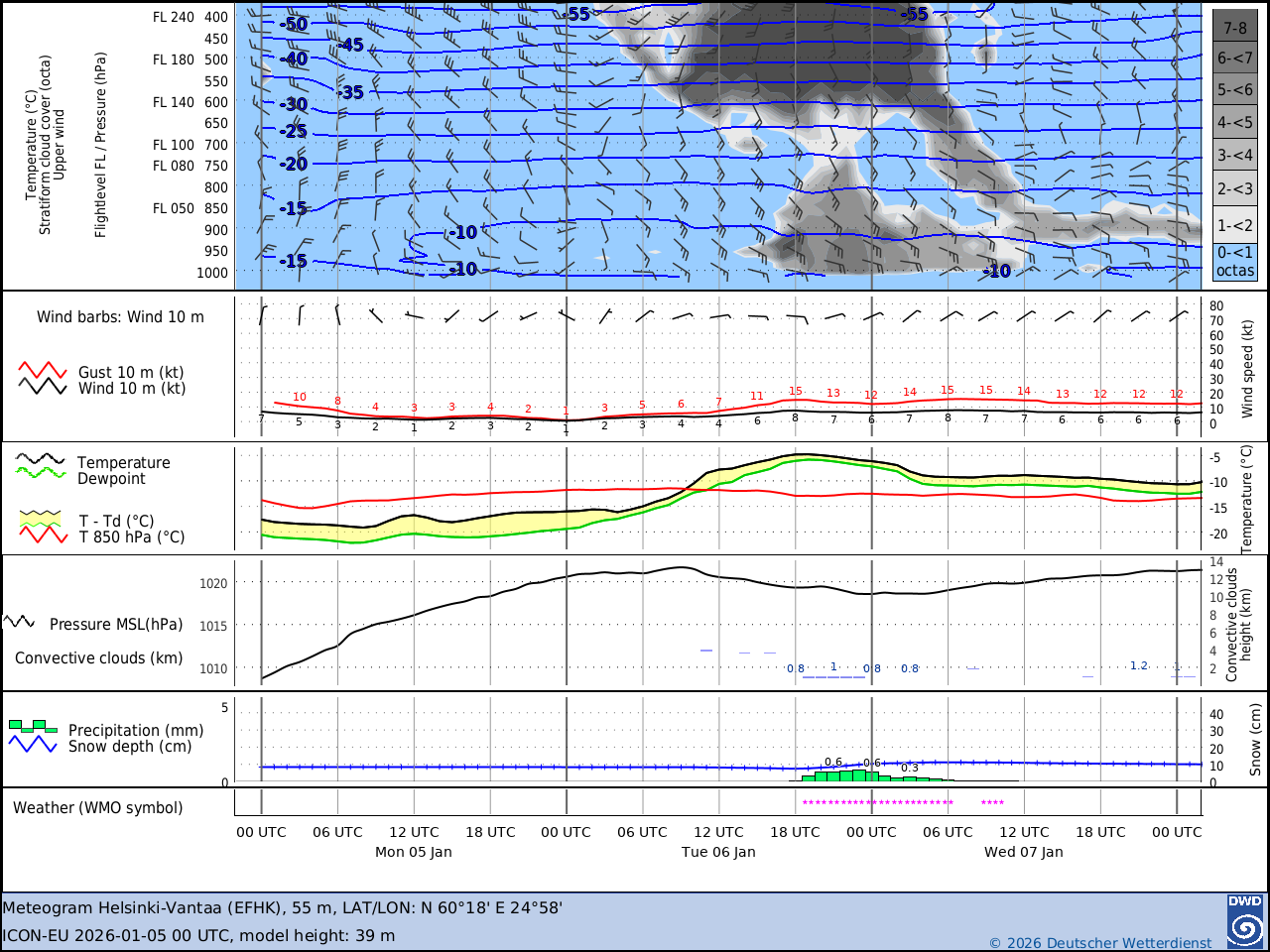Click the yellow T - Td legend symbol
The width and height of the screenshot is (1270, 952).
coord(41,519)
